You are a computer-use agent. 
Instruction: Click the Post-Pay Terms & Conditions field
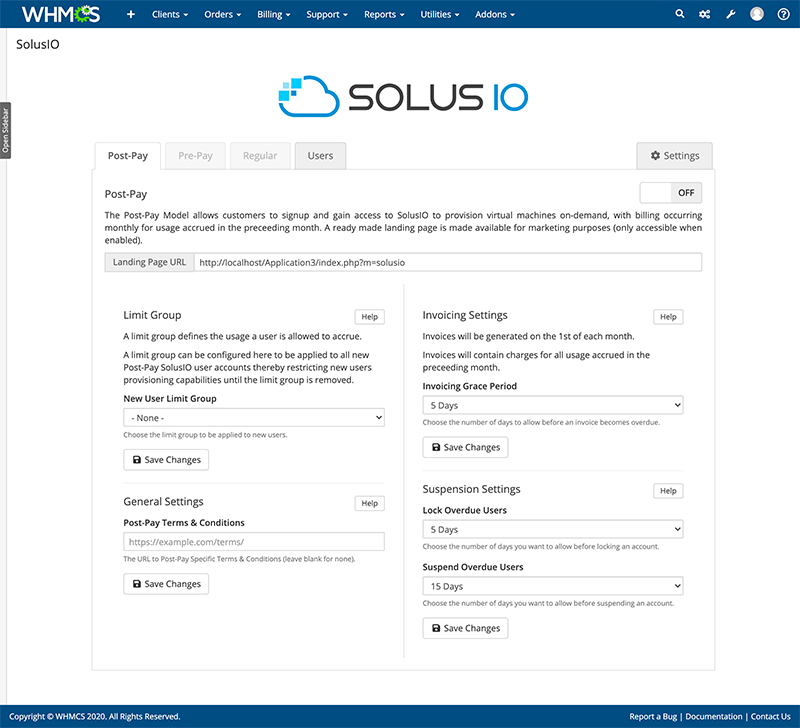pyautogui.click(x=254, y=541)
